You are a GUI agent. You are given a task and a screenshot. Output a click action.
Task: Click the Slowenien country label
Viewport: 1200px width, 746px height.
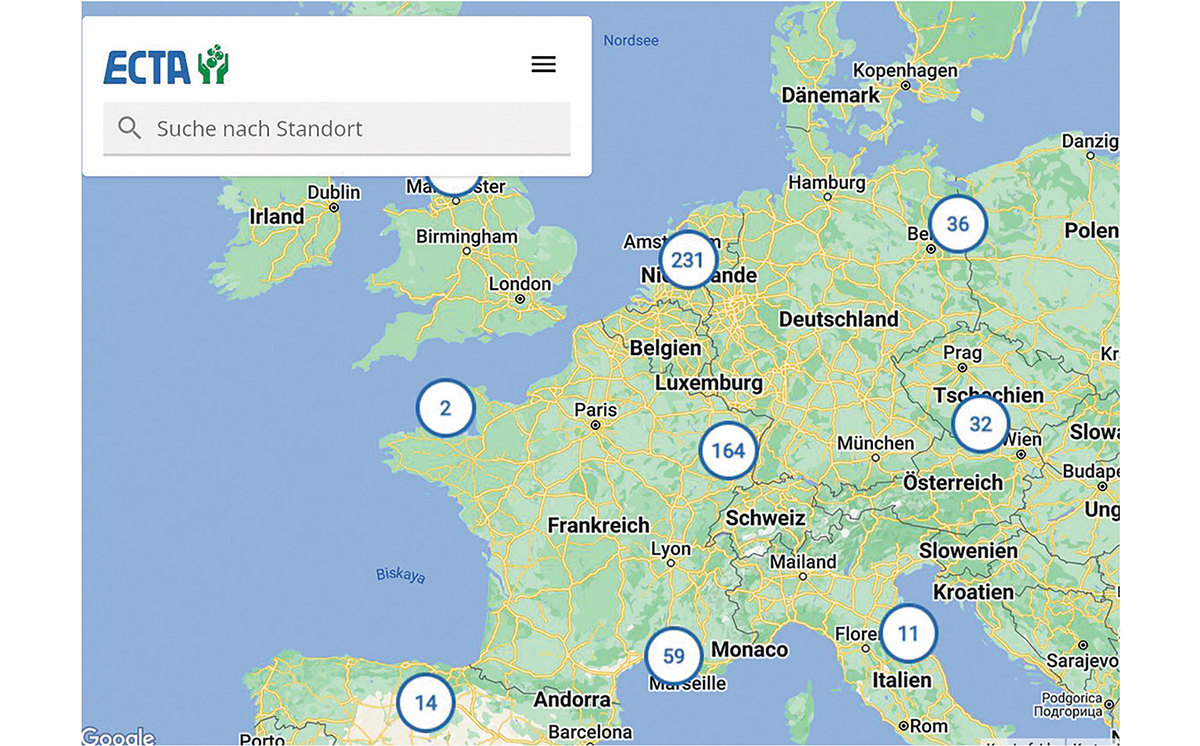point(969,551)
